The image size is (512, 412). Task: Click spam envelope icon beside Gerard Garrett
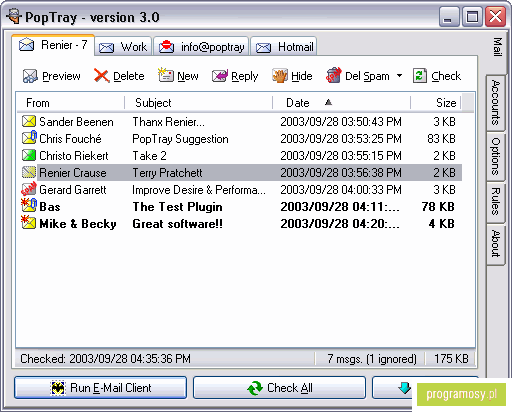29,189
